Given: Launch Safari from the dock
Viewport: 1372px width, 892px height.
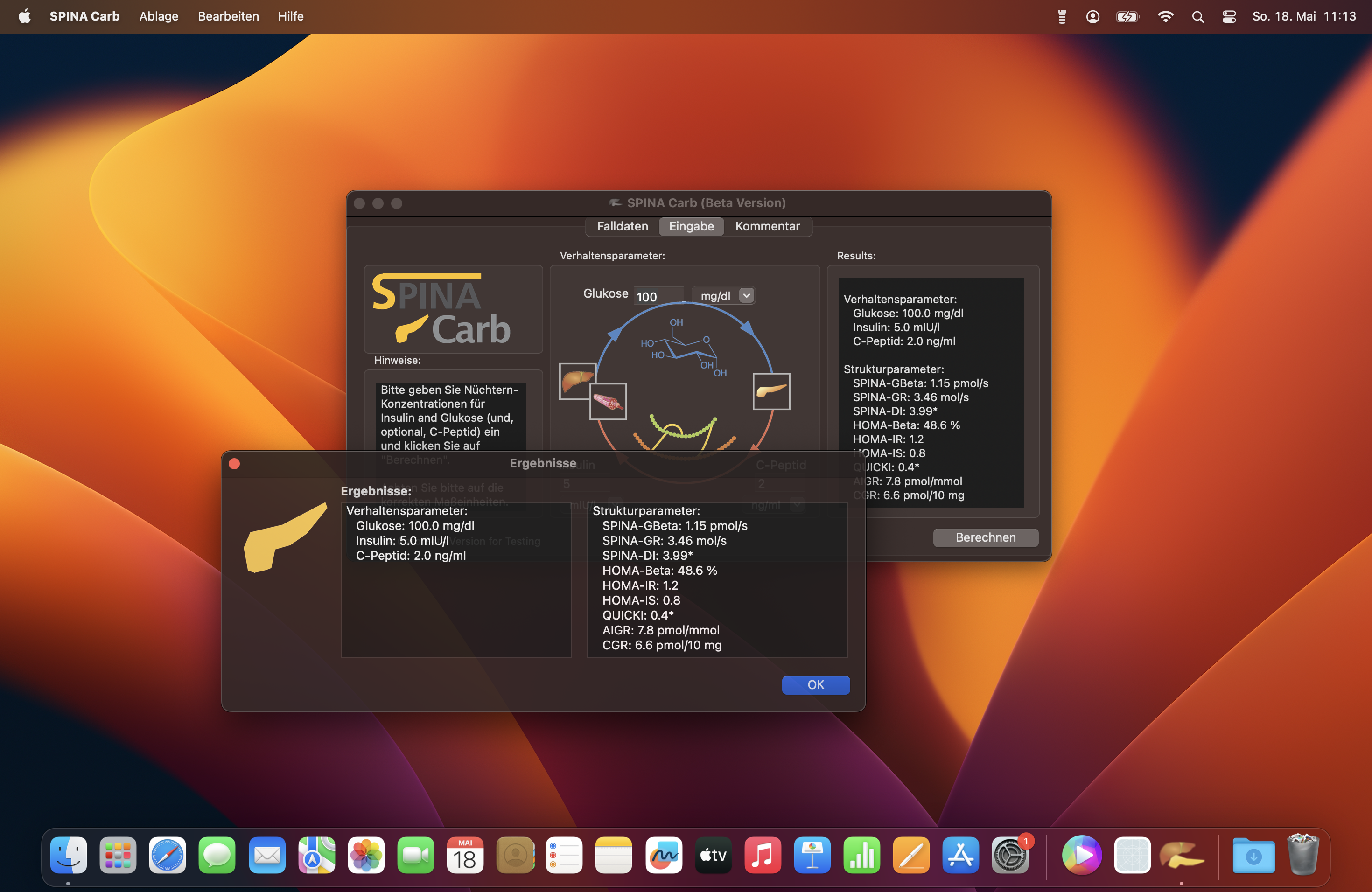Looking at the screenshot, I should (x=168, y=855).
